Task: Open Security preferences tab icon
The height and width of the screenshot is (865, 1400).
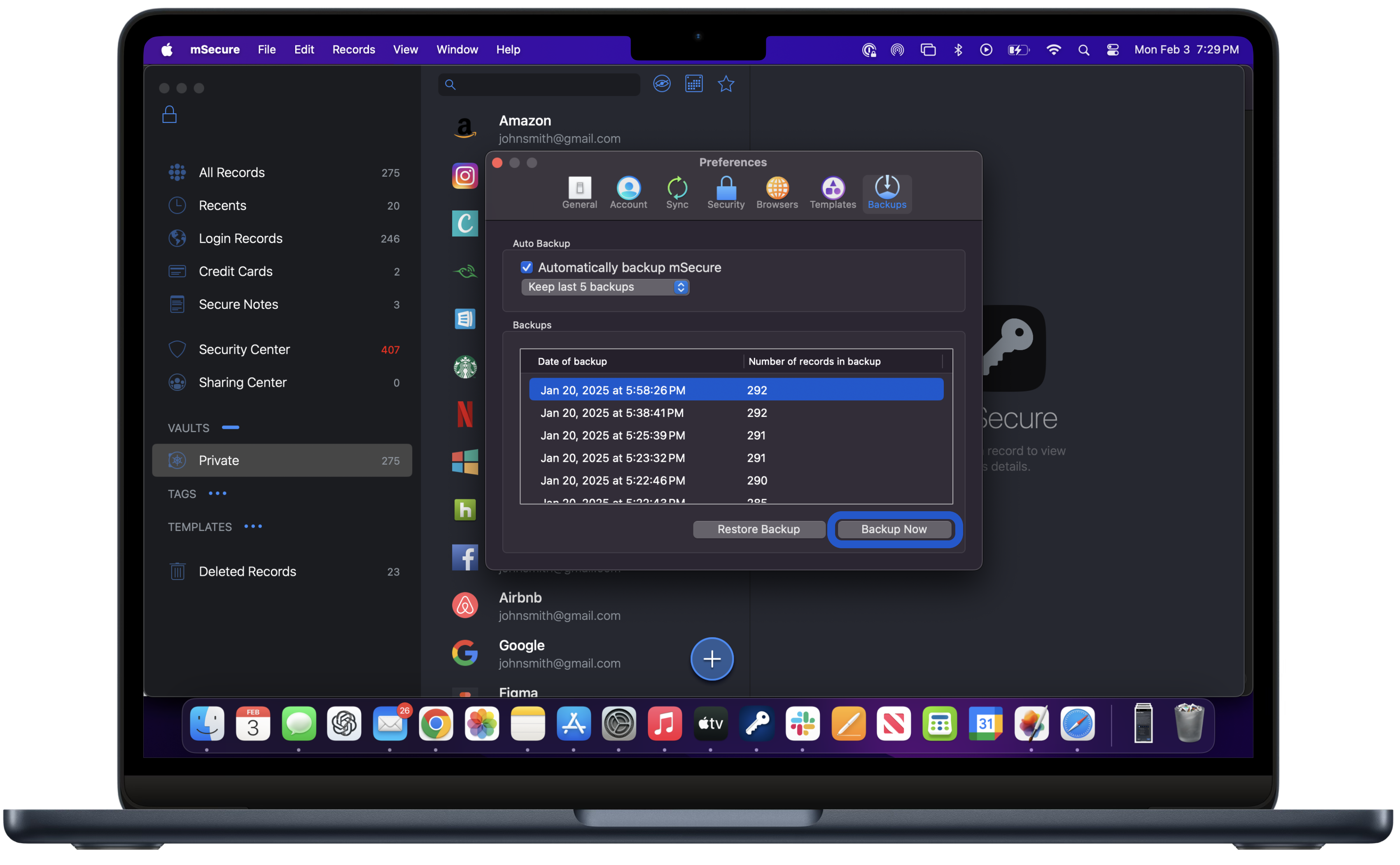Action: tap(726, 189)
